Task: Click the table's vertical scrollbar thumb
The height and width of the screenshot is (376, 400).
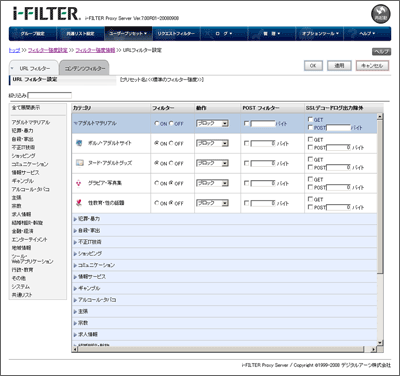Action: click(x=380, y=197)
